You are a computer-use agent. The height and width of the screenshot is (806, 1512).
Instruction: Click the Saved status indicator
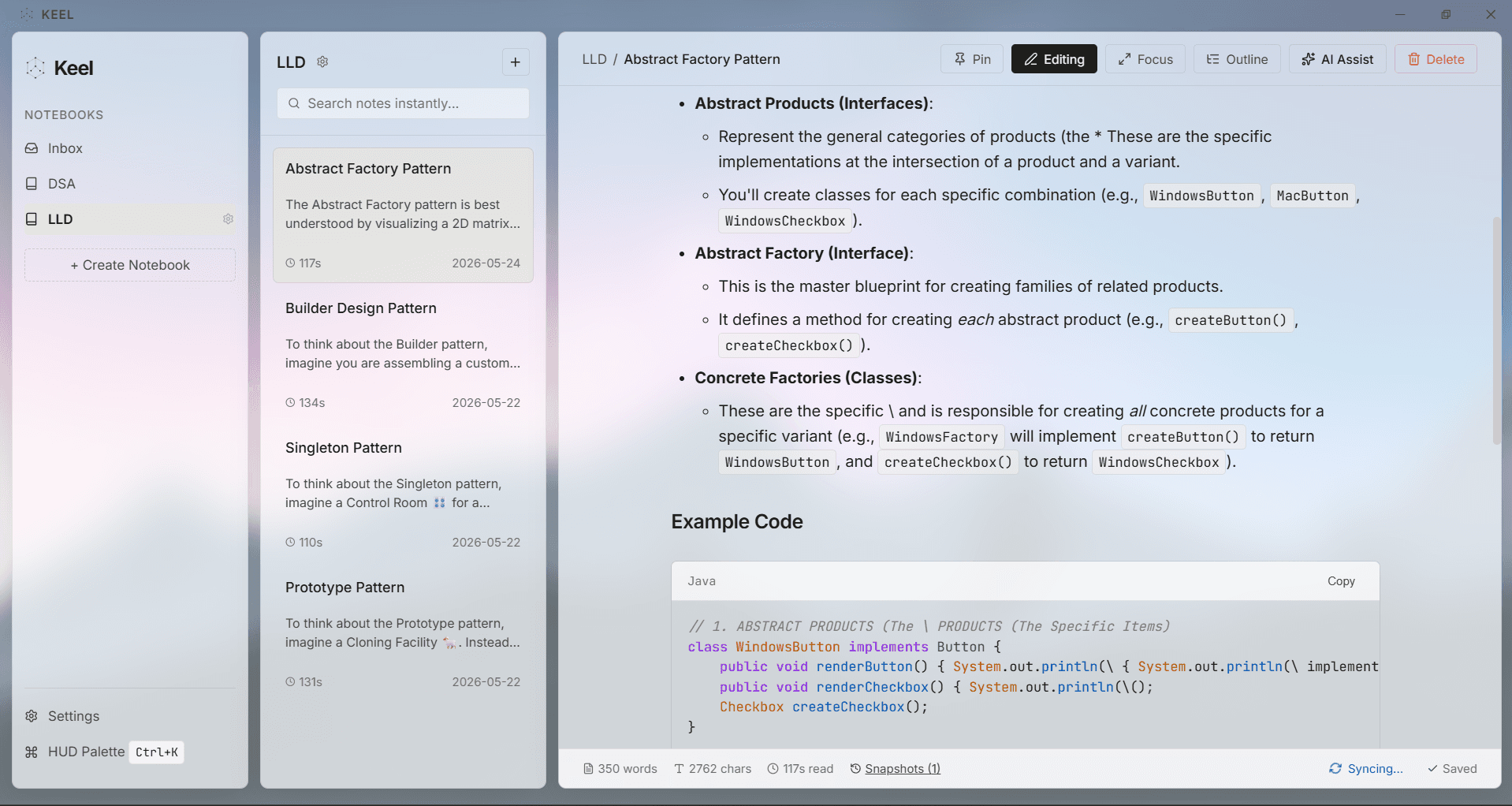[x=1452, y=769]
